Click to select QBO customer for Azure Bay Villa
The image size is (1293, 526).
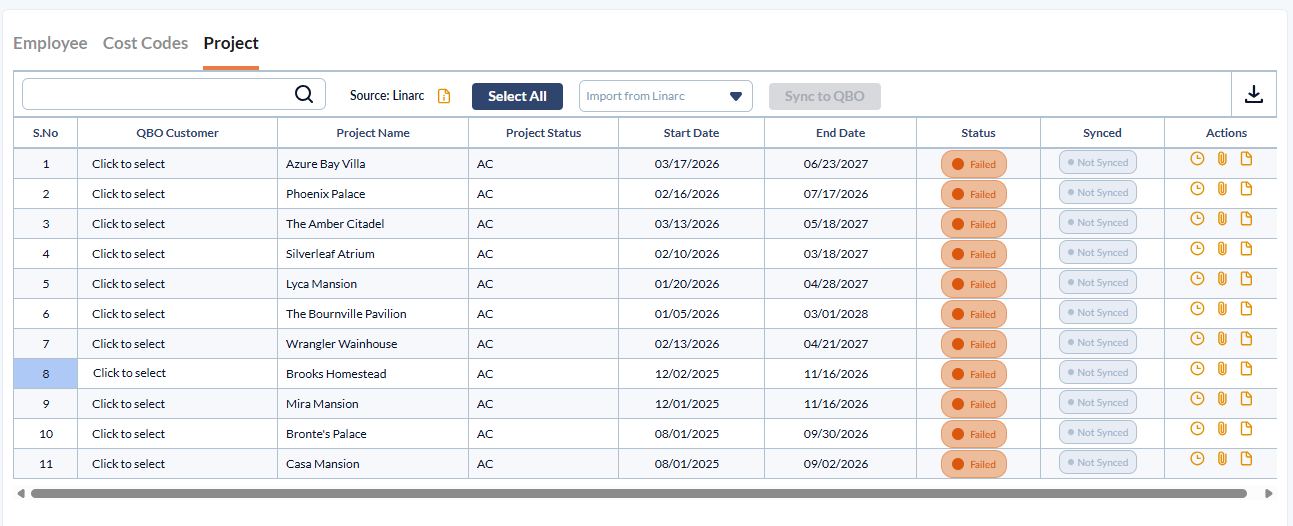pos(129,164)
